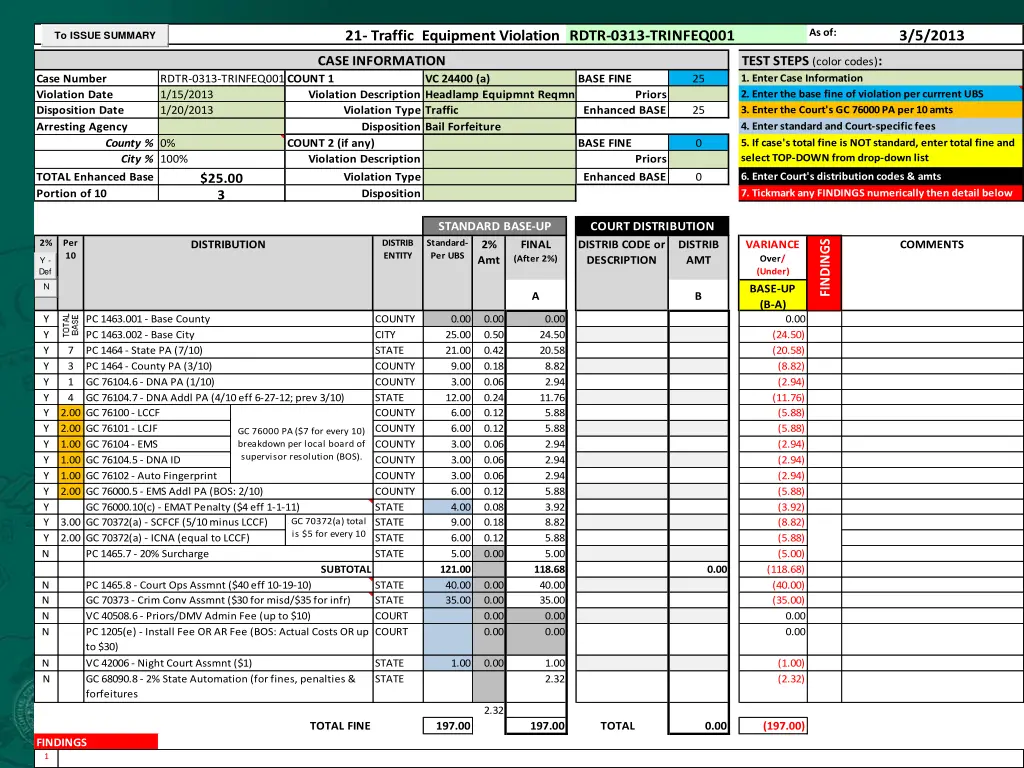This screenshot has height=768, width=1024.
Task: Select the empty COUNT 2 (if any) code cell
Action: (500, 143)
